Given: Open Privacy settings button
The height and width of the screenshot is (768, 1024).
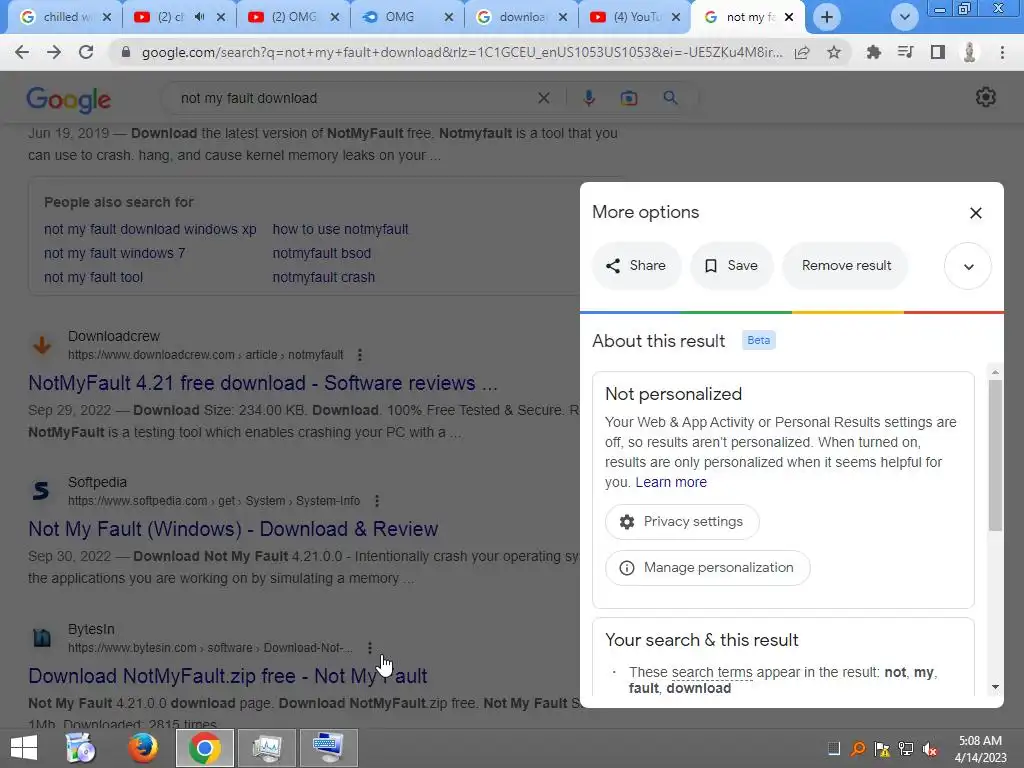Looking at the screenshot, I should (682, 522).
